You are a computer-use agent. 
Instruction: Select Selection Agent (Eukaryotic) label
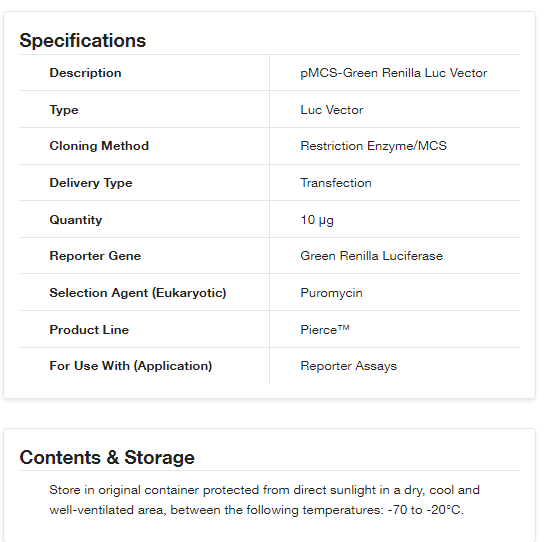(138, 293)
